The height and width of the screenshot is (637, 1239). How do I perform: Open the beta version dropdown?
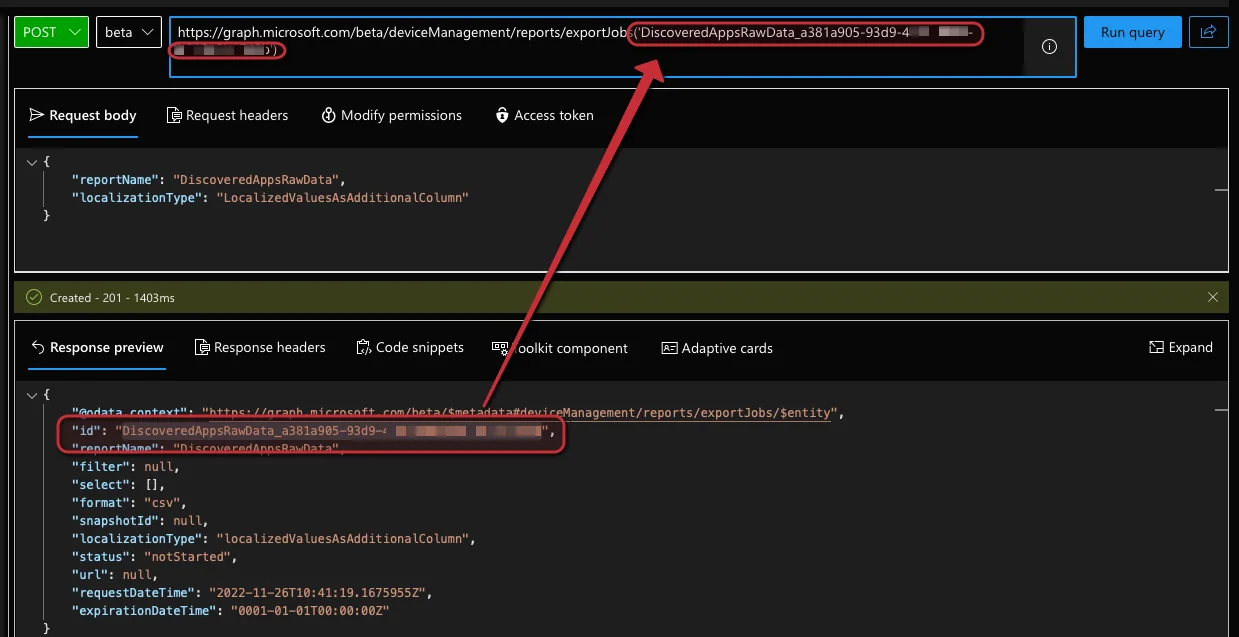(x=129, y=32)
